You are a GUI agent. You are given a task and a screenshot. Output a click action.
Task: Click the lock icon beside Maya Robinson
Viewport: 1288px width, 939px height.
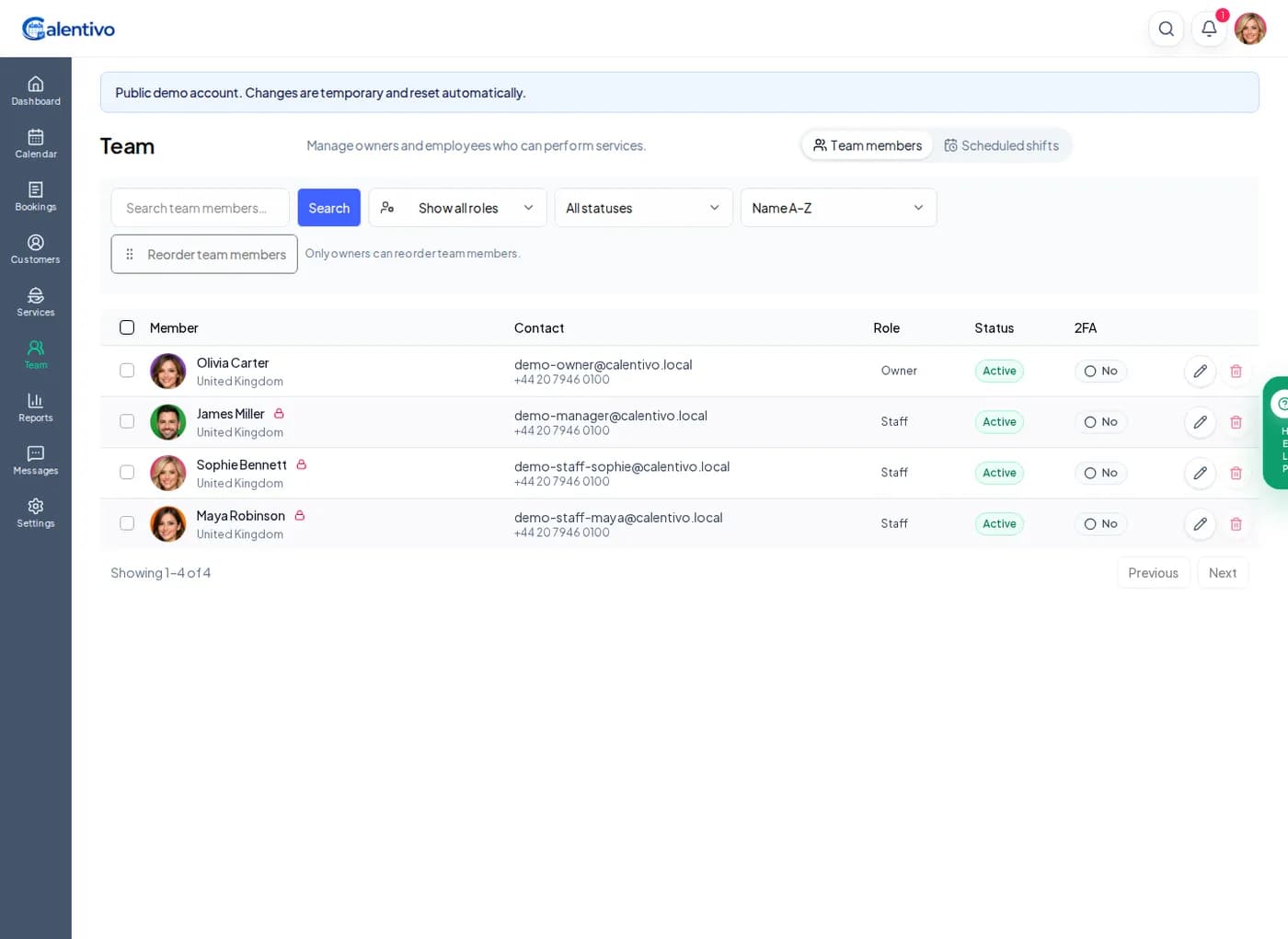coord(299,516)
